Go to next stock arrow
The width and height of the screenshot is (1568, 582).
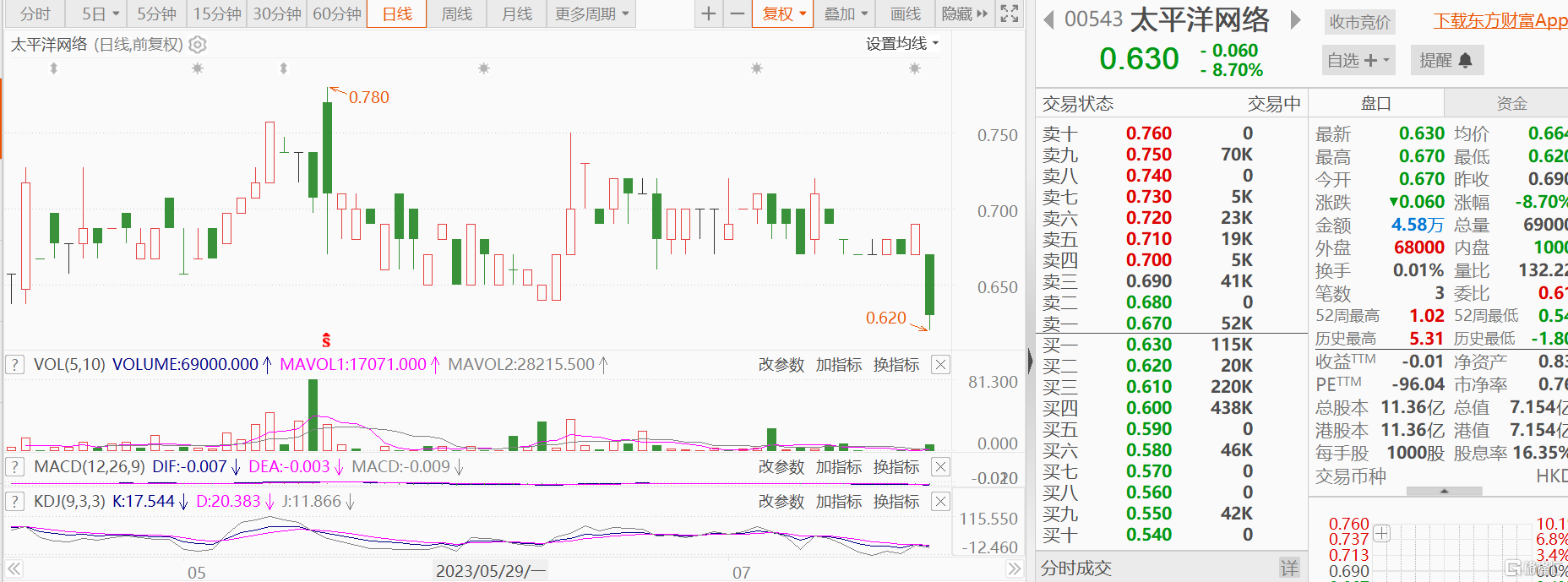(1295, 19)
